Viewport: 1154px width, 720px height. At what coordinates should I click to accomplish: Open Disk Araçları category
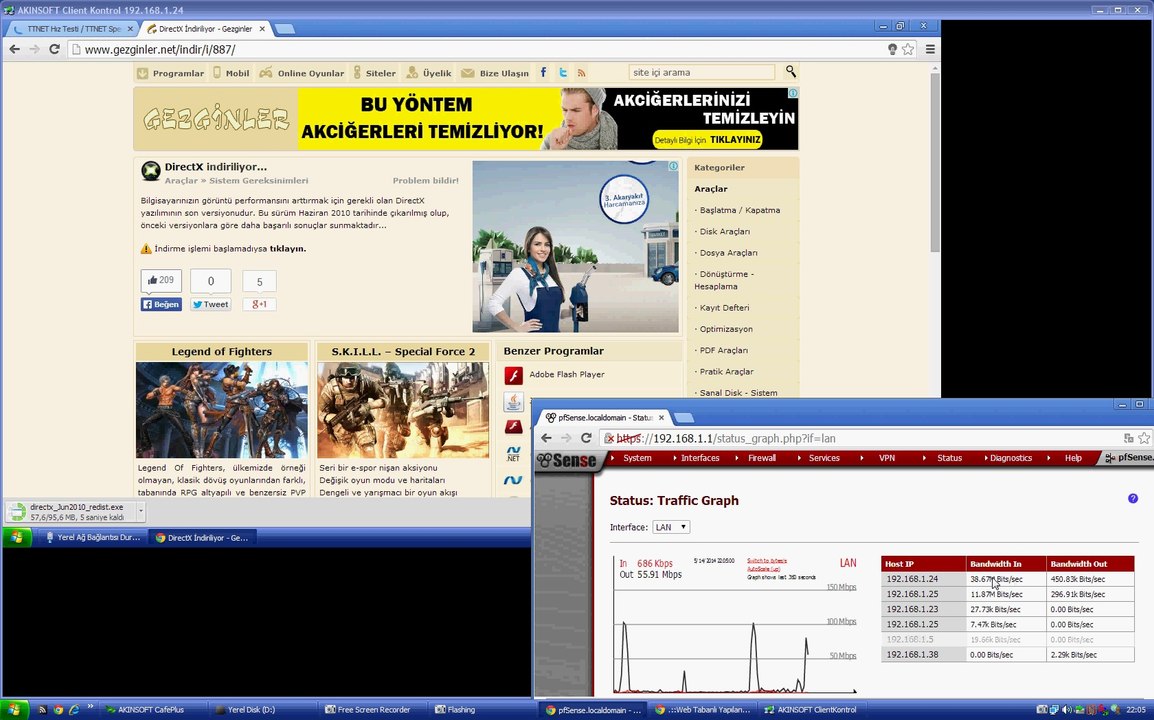[725, 231]
